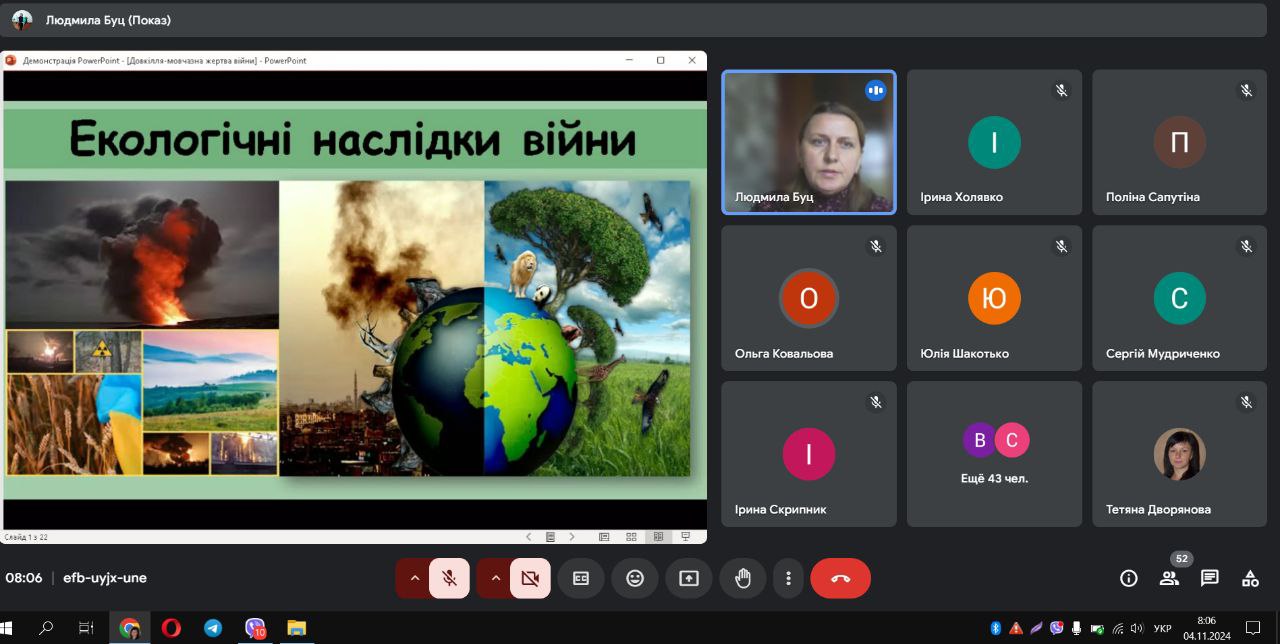Turn on closed captions
The width and height of the screenshot is (1280, 644).
(581, 578)
